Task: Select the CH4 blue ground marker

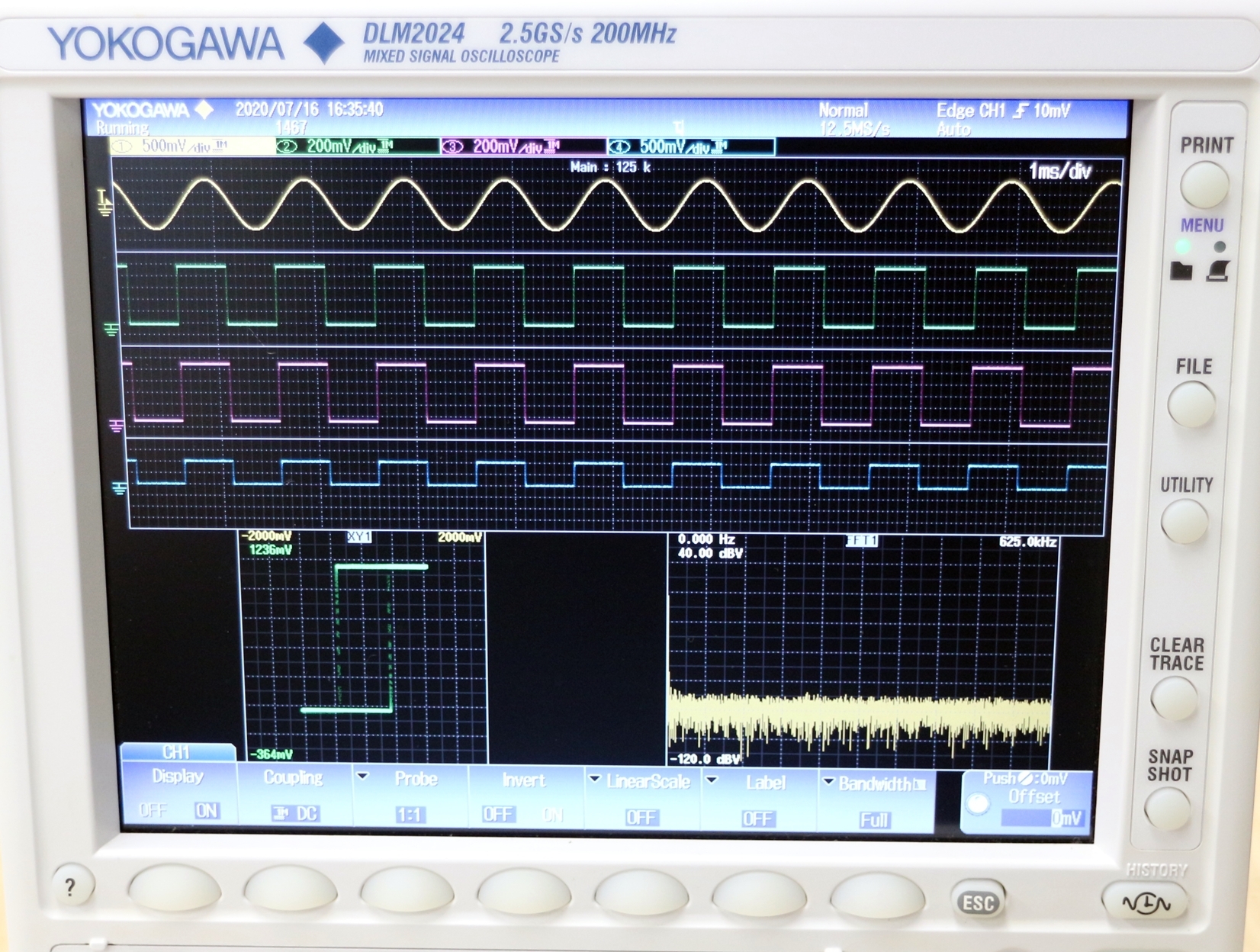Action: 120,487
